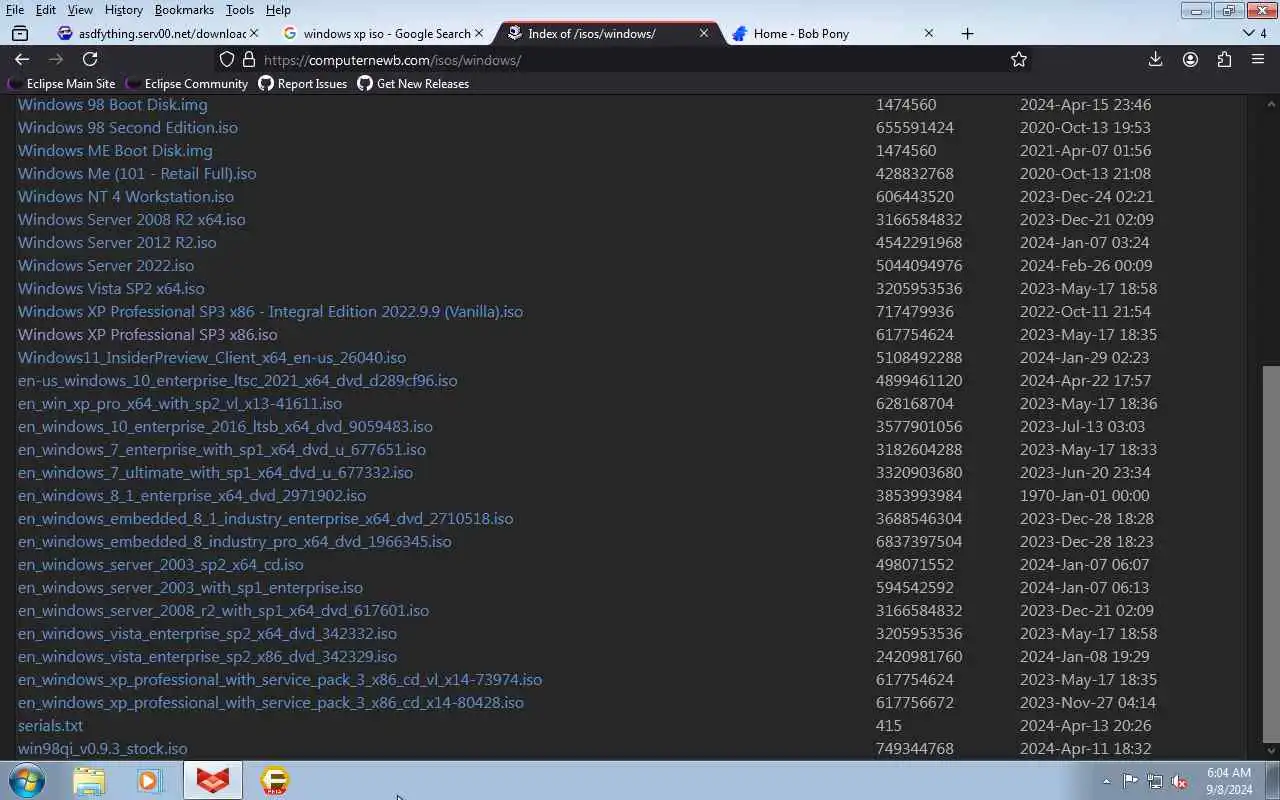
Task: Open the Eclipse Community bookmark
Action: click(186, 84)
